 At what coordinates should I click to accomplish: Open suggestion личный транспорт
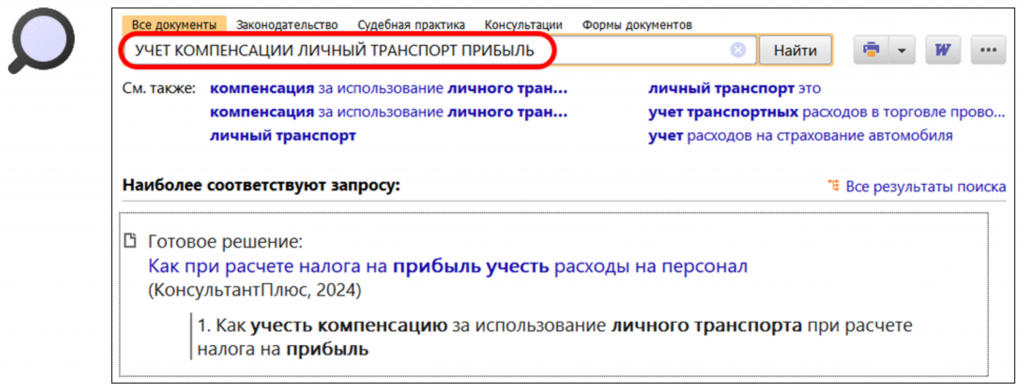pyautogui.click(x=283, y=136)
